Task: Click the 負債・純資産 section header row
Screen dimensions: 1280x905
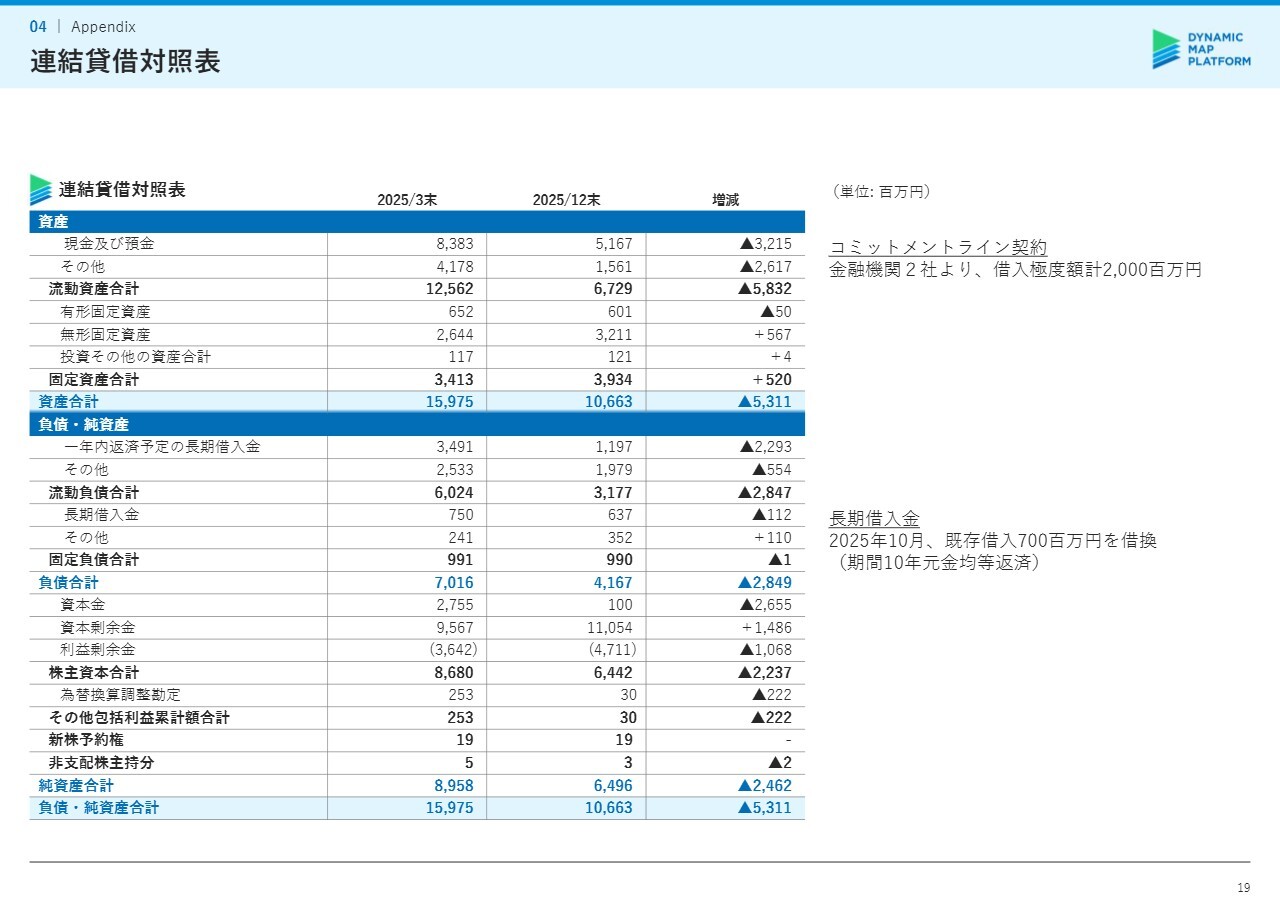Action: coord(416,425)
